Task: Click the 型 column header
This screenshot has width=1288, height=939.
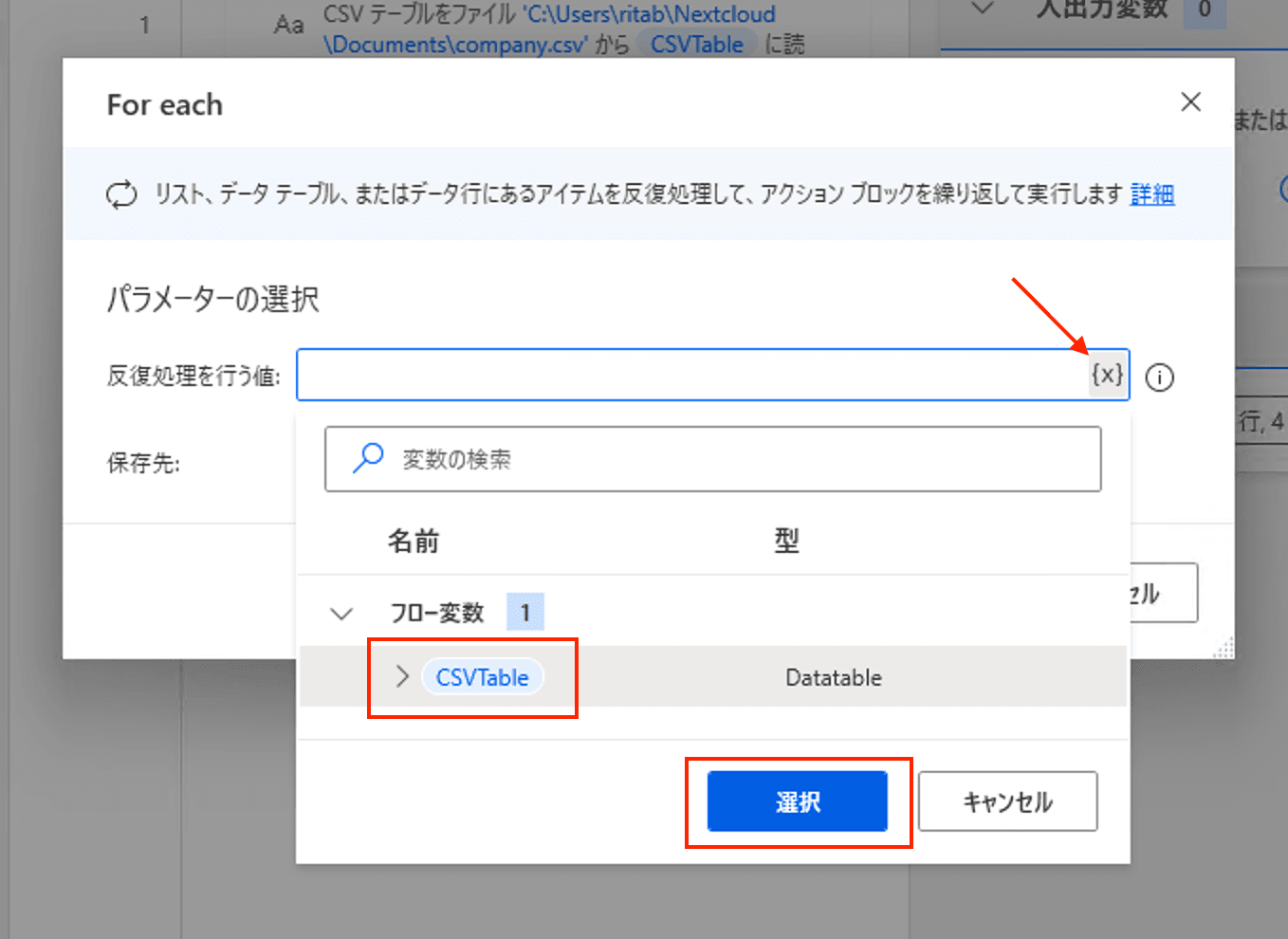Action: coord(786,541)
